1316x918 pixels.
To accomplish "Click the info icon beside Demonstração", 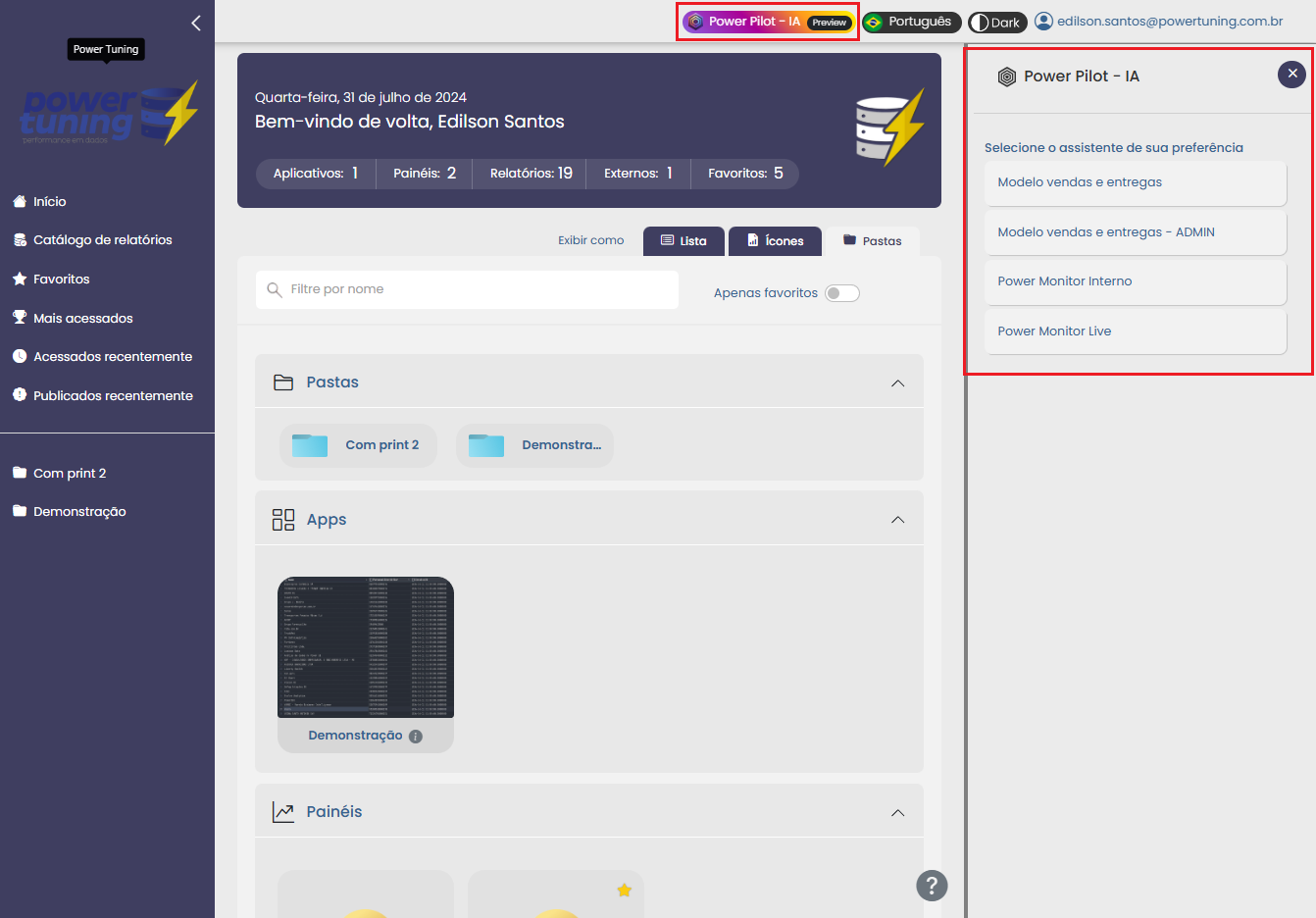I will pyautogui.click(x=416, y=737).
